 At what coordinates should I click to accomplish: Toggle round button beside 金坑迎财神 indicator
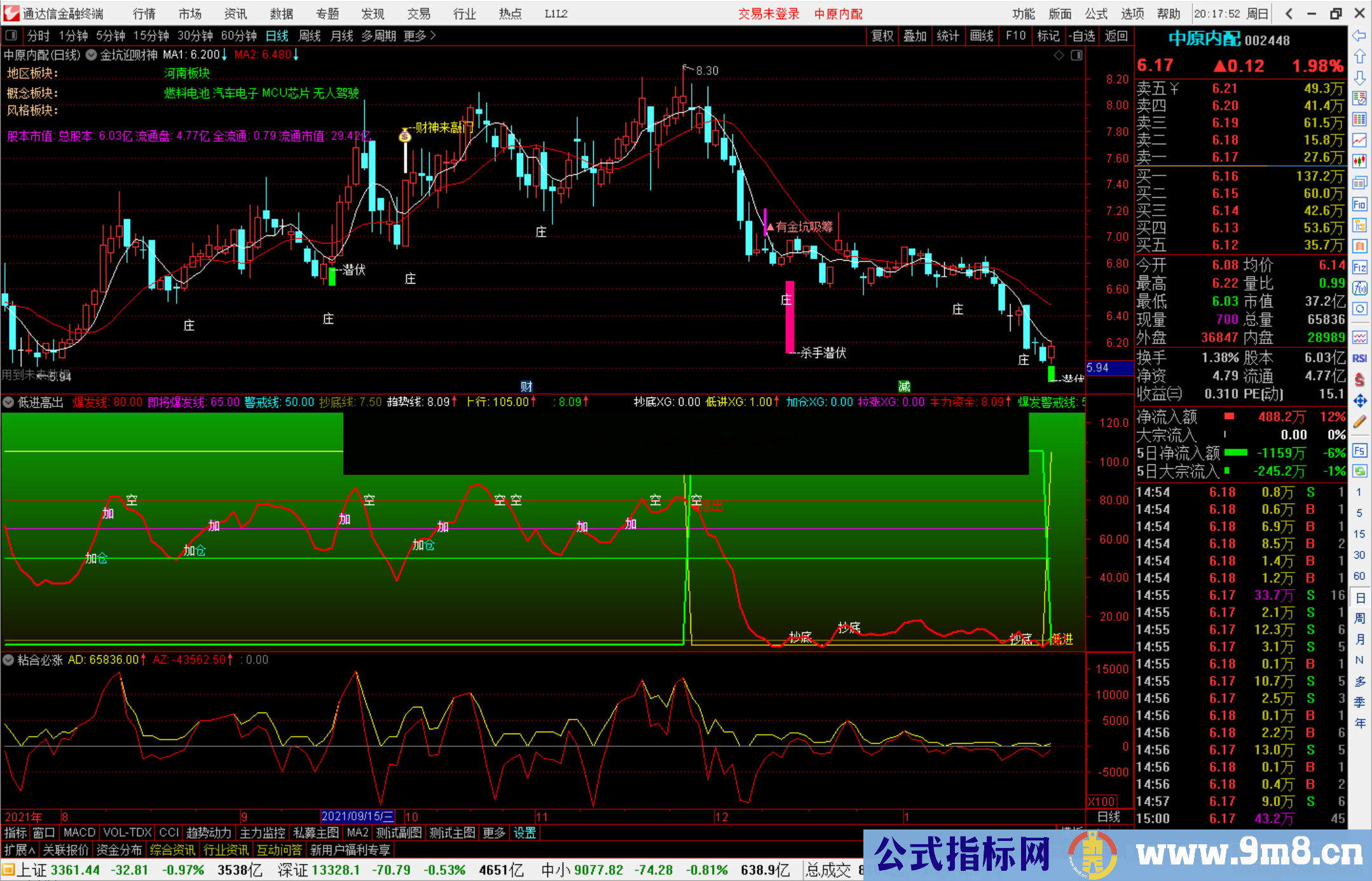pyautogui.click(x=92, y=55)
